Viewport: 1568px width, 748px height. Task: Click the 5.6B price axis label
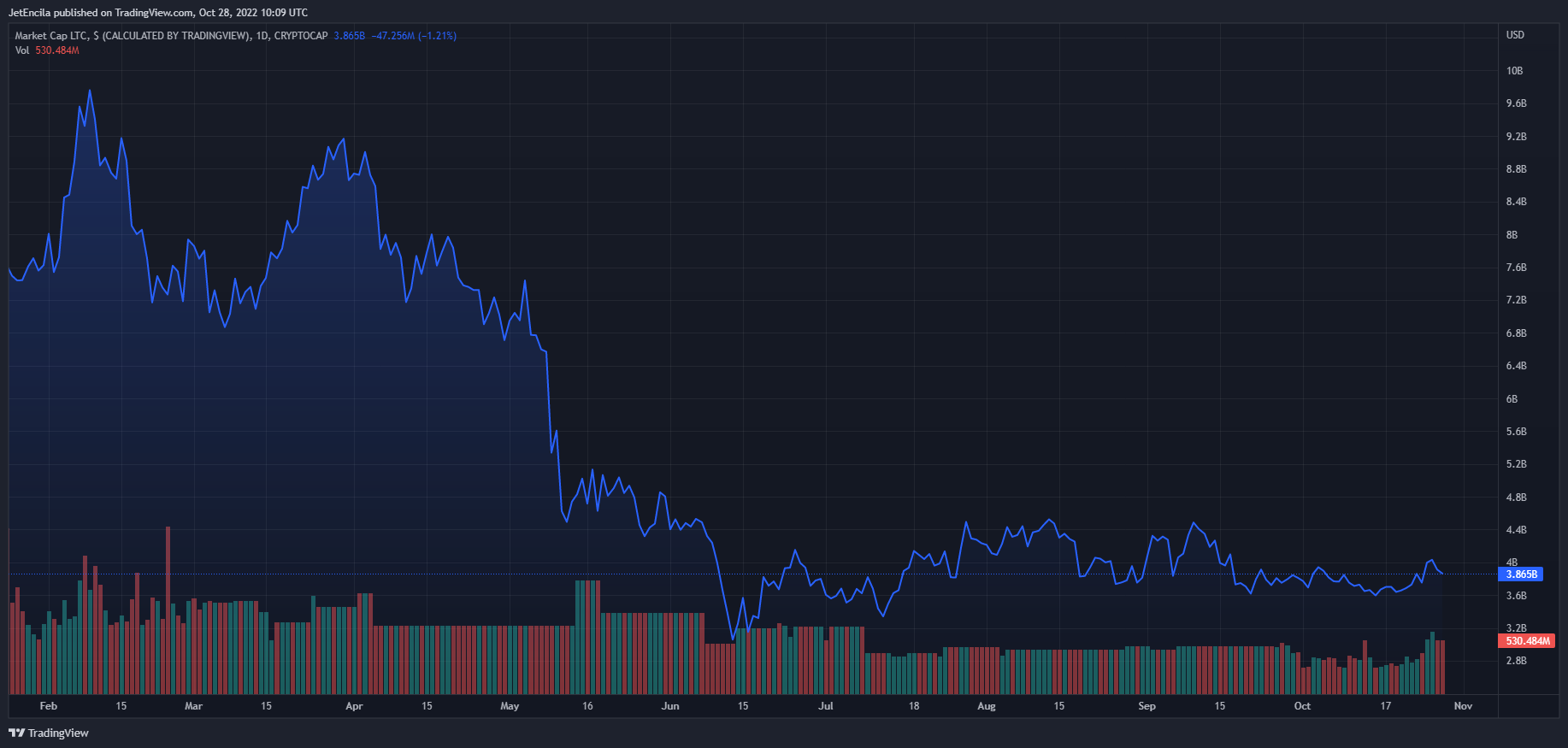coord(1516,432)
